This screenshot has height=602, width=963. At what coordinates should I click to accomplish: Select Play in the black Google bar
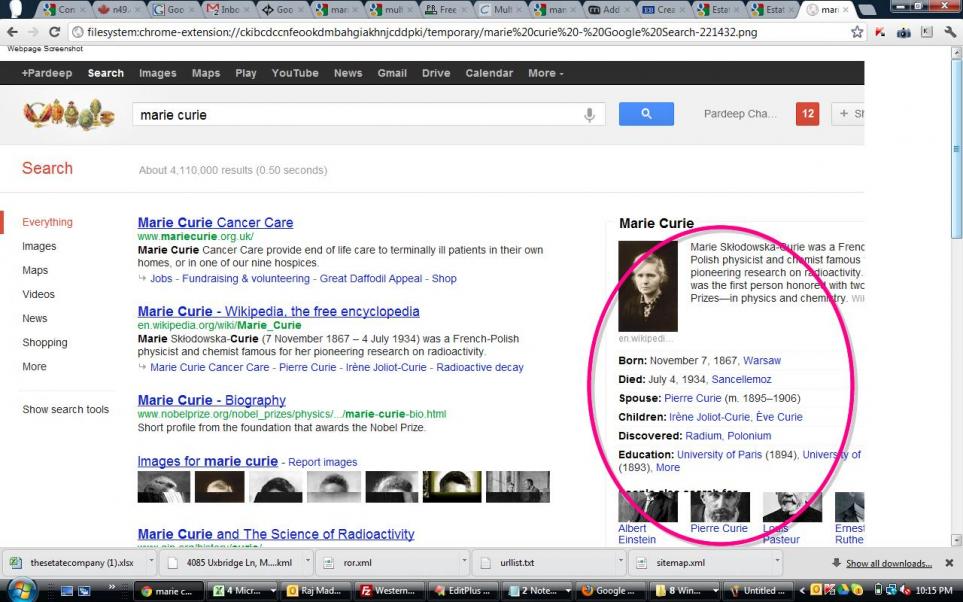pyautogui.click(x=246, y=73)
